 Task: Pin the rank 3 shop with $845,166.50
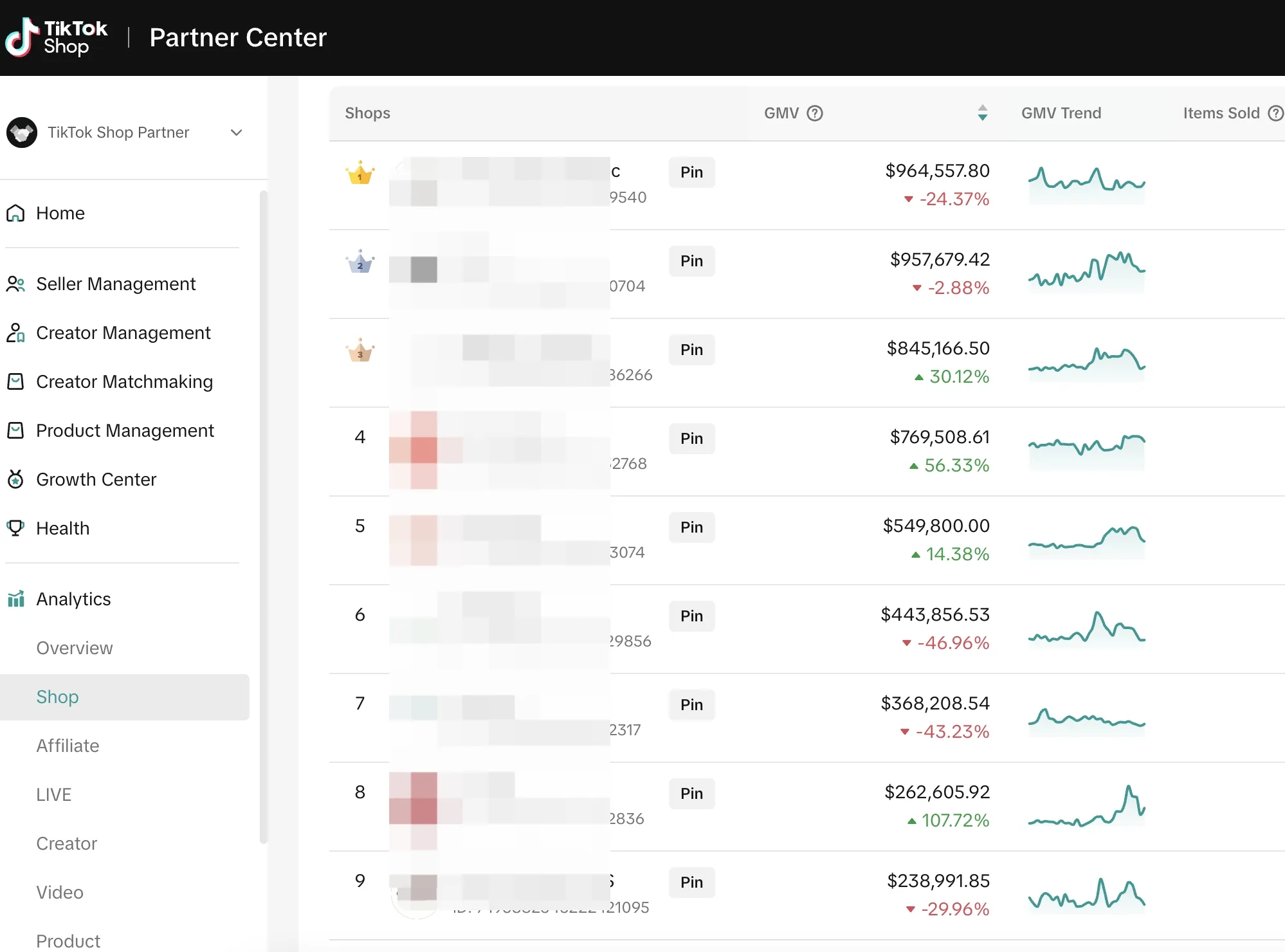[x=692, y=350]
